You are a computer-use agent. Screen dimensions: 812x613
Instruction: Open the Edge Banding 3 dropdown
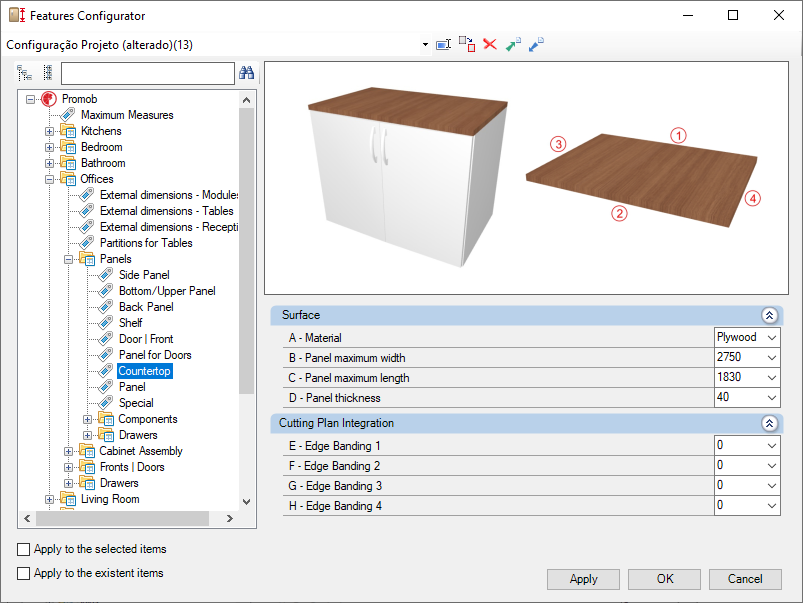772,486
